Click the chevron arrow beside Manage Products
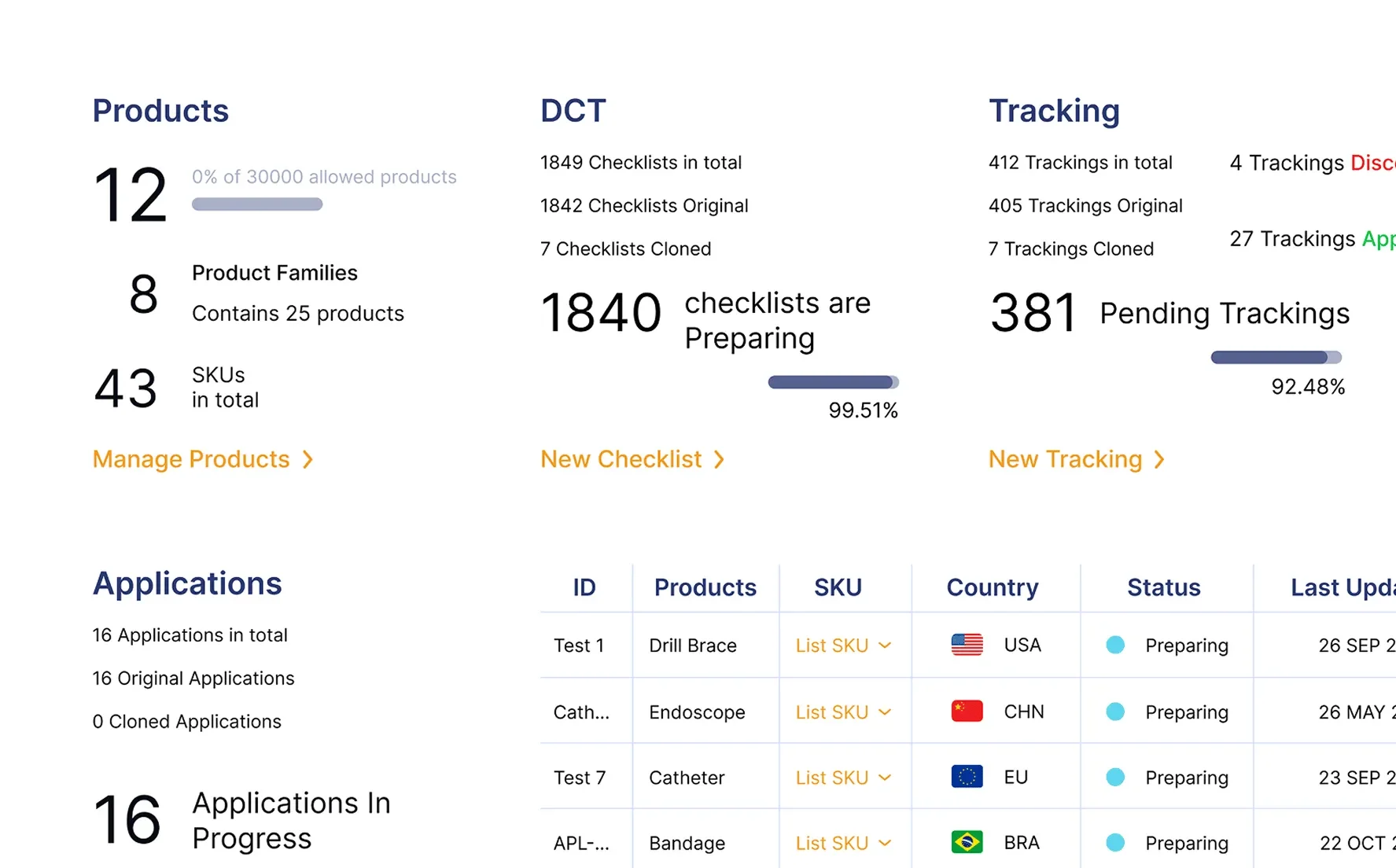 pos(308,460)
